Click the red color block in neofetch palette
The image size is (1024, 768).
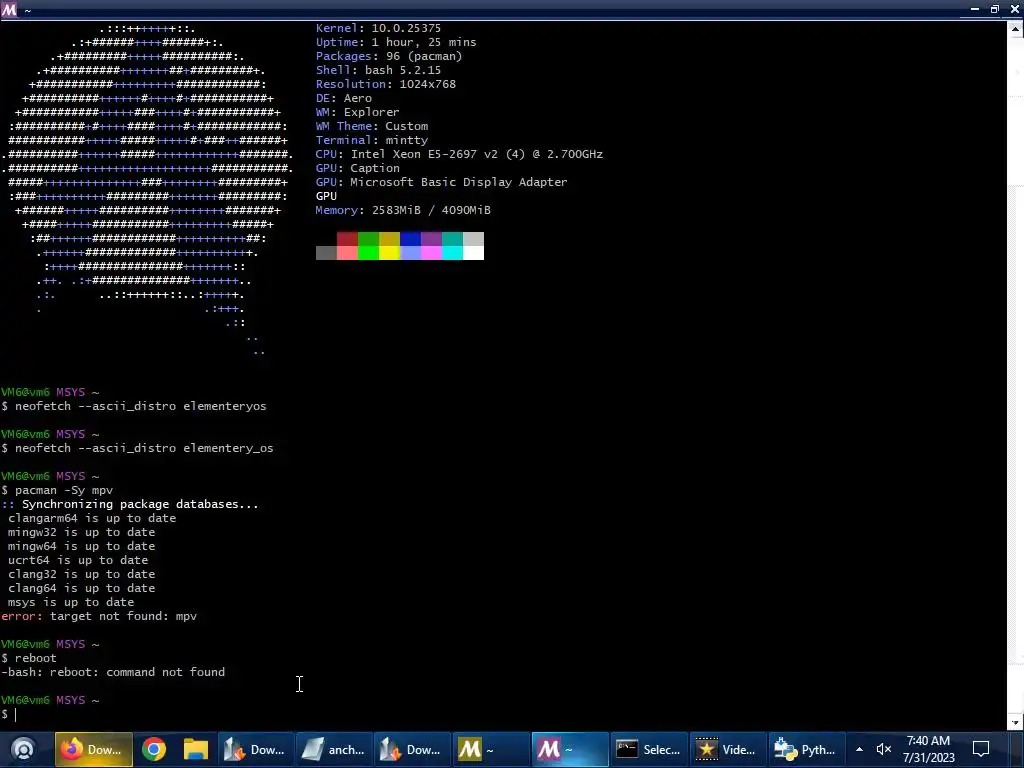347,238
